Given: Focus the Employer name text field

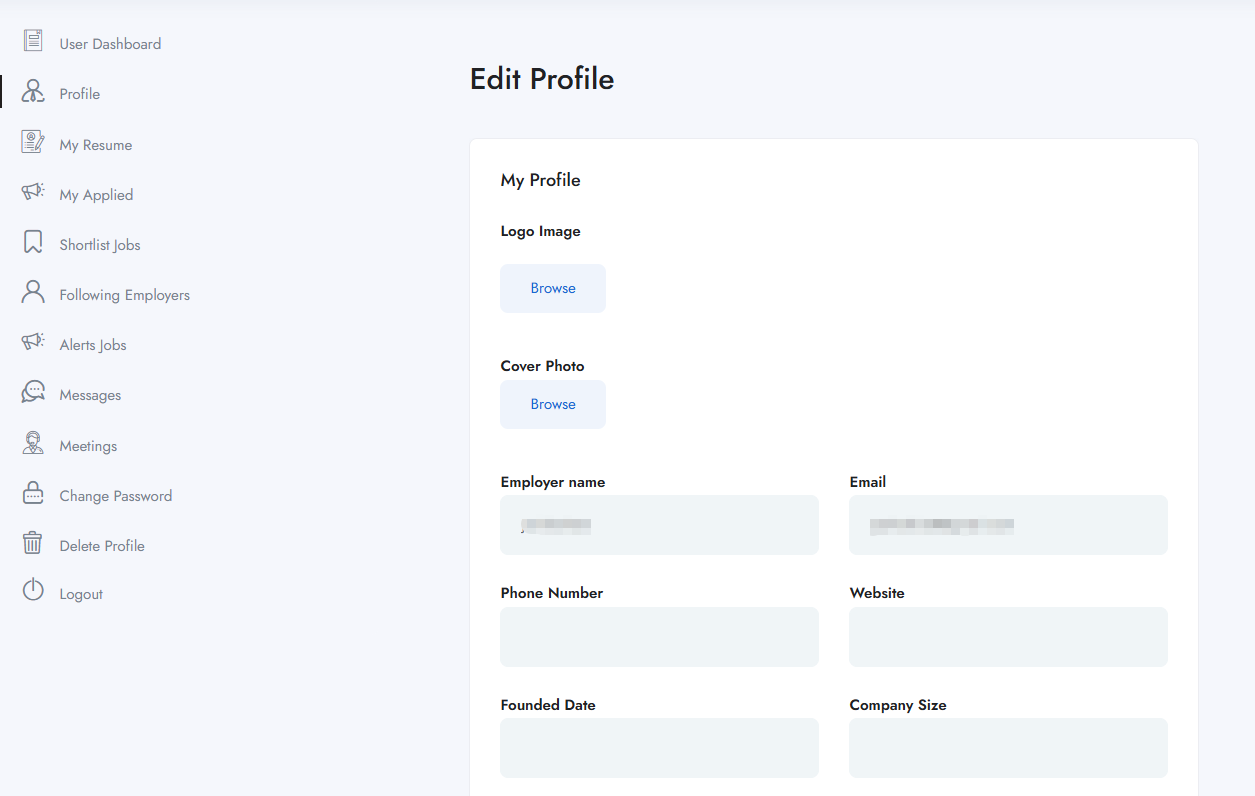Looking at the screenshot, I should 659,525.
